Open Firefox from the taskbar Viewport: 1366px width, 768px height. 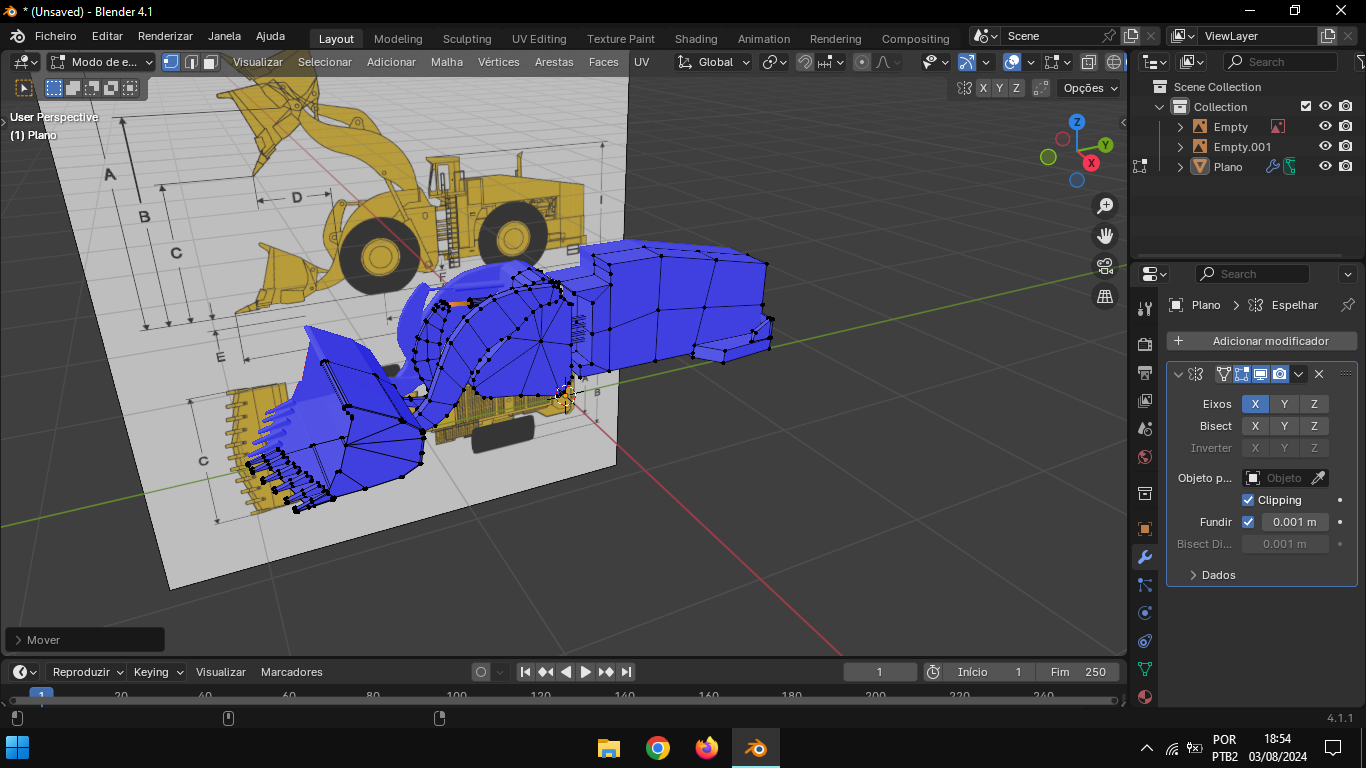[x=707, y=747]
